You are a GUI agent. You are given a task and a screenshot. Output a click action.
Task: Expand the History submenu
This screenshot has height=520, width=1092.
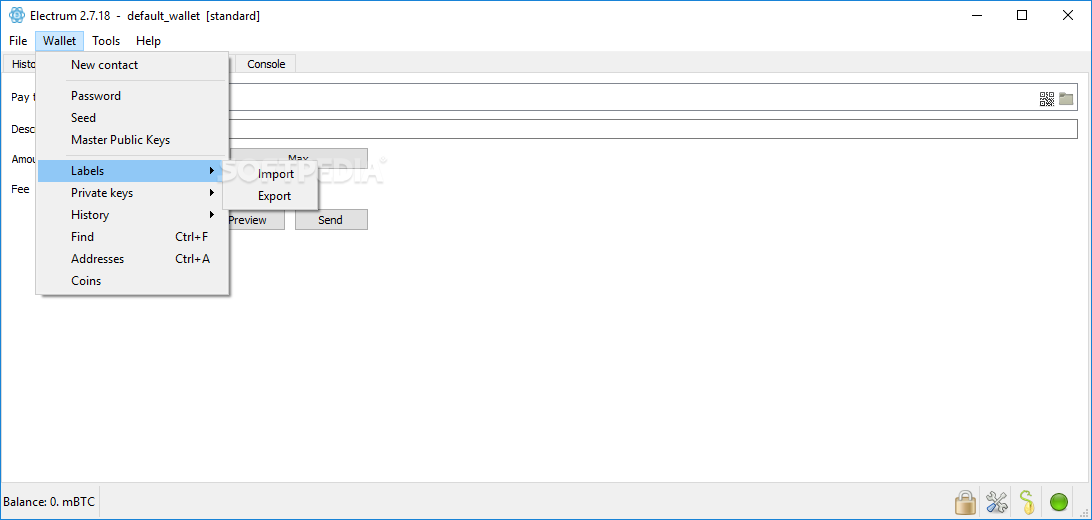point(132,215)
